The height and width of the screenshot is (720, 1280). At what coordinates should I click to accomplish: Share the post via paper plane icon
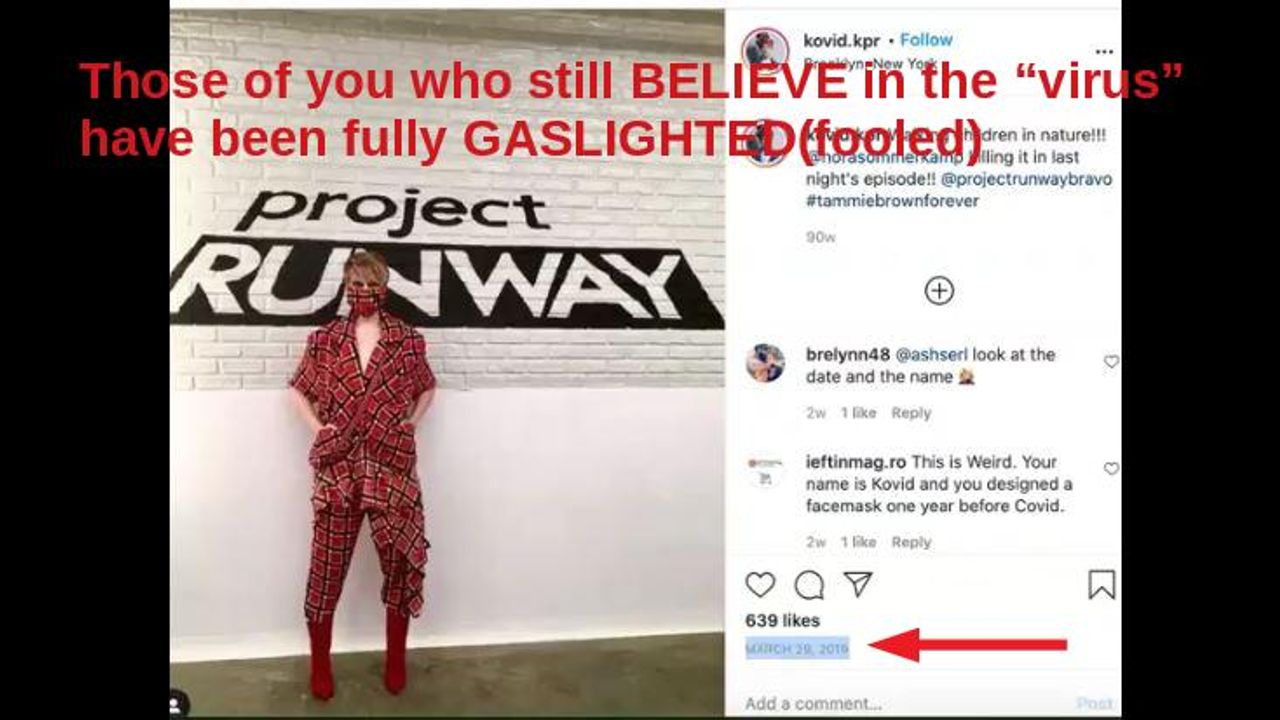[858, 584]
